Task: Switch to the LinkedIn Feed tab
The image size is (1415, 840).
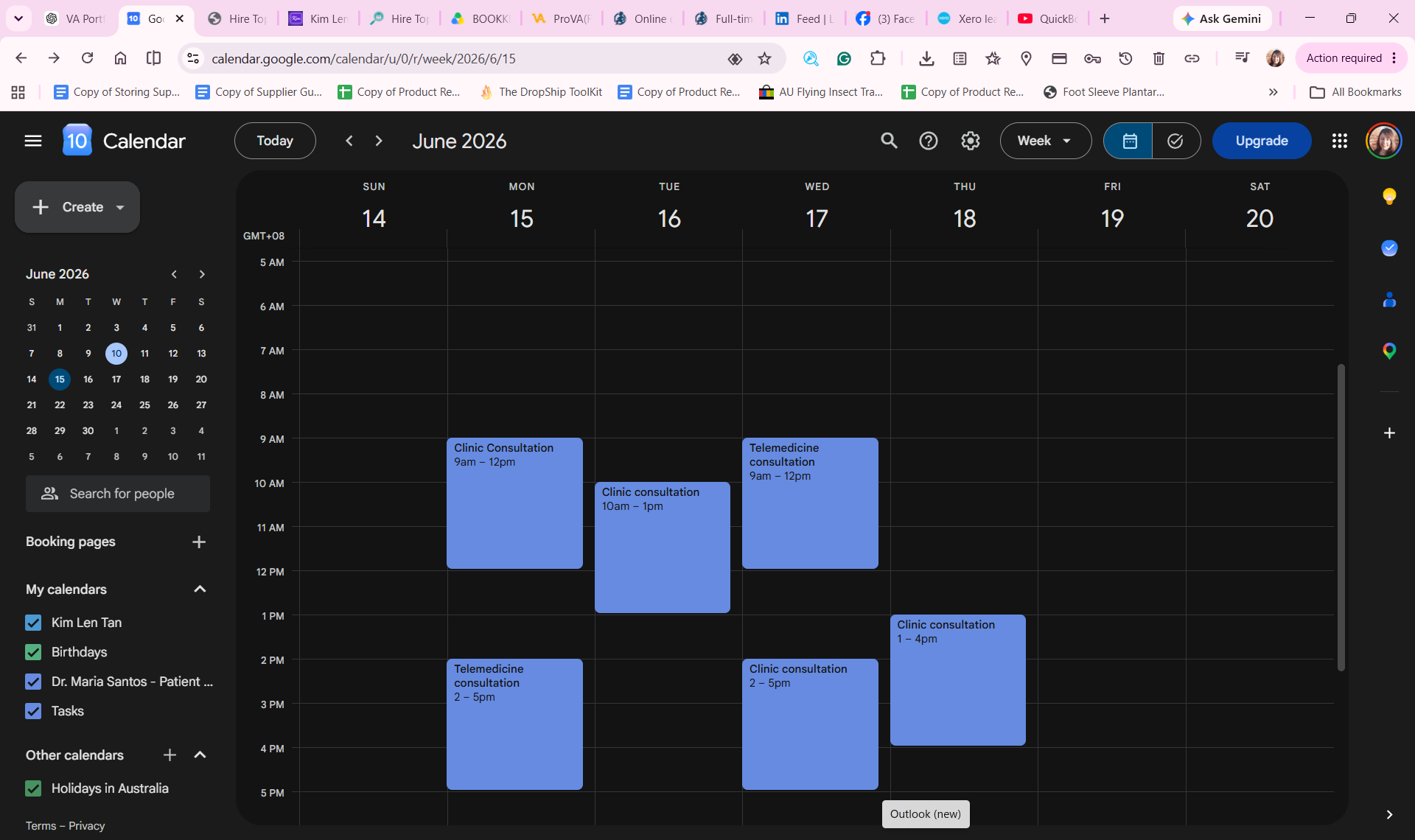Action: [x=805, y=18]
